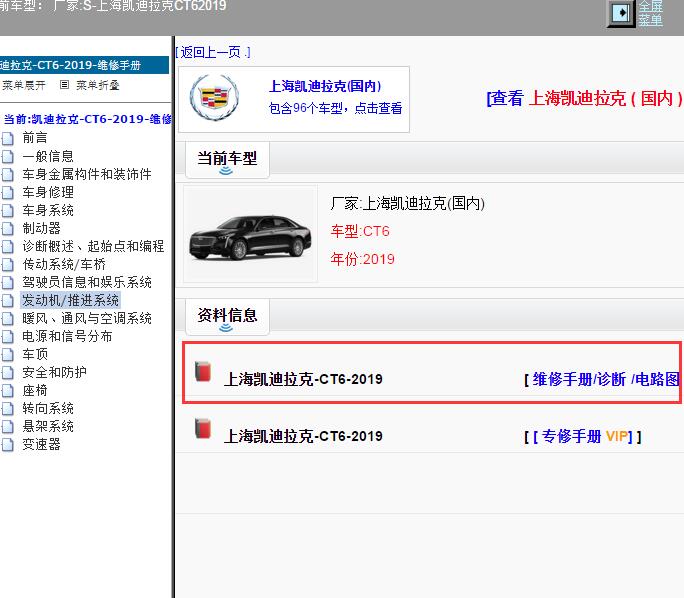Click page icon beside 座椅
The image size is (684, 598).
(7, 391)
